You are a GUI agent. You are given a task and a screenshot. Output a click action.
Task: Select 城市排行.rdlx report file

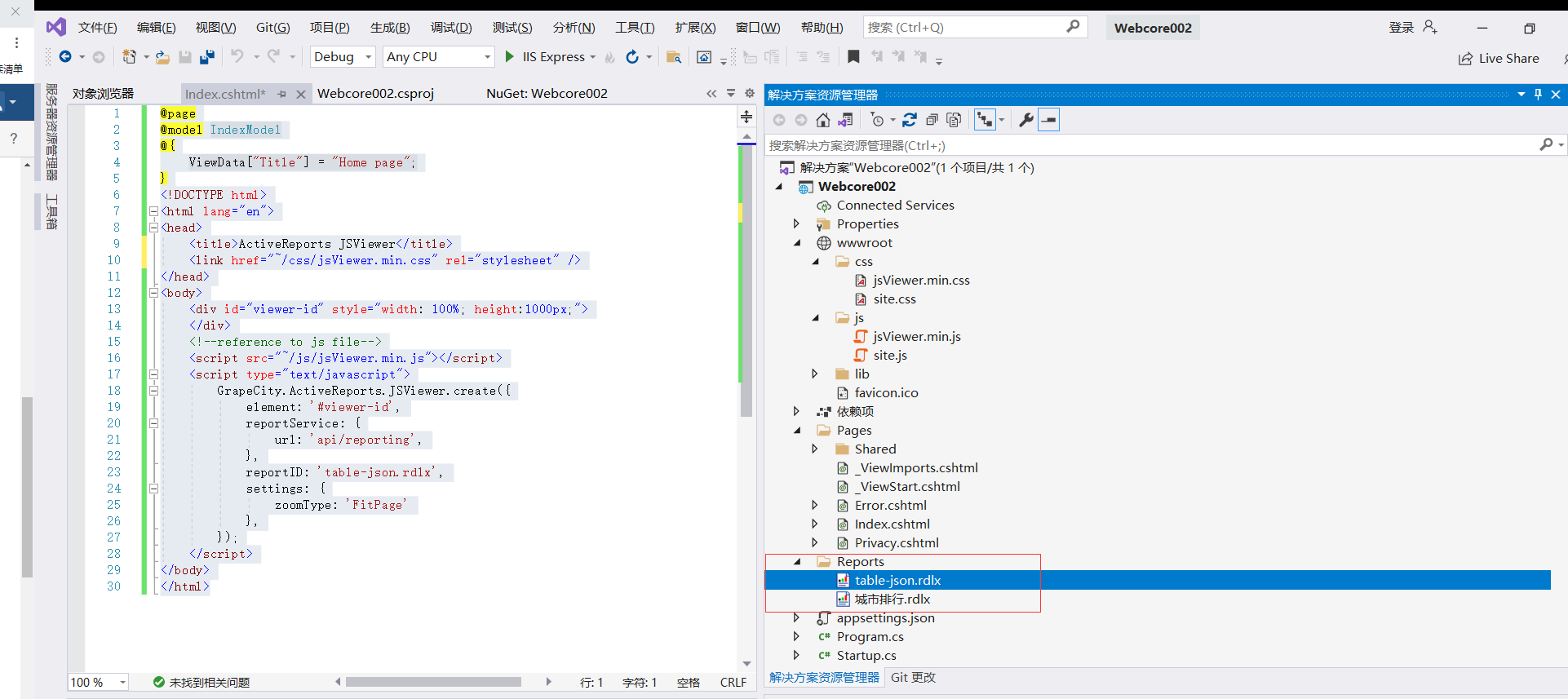892,599
